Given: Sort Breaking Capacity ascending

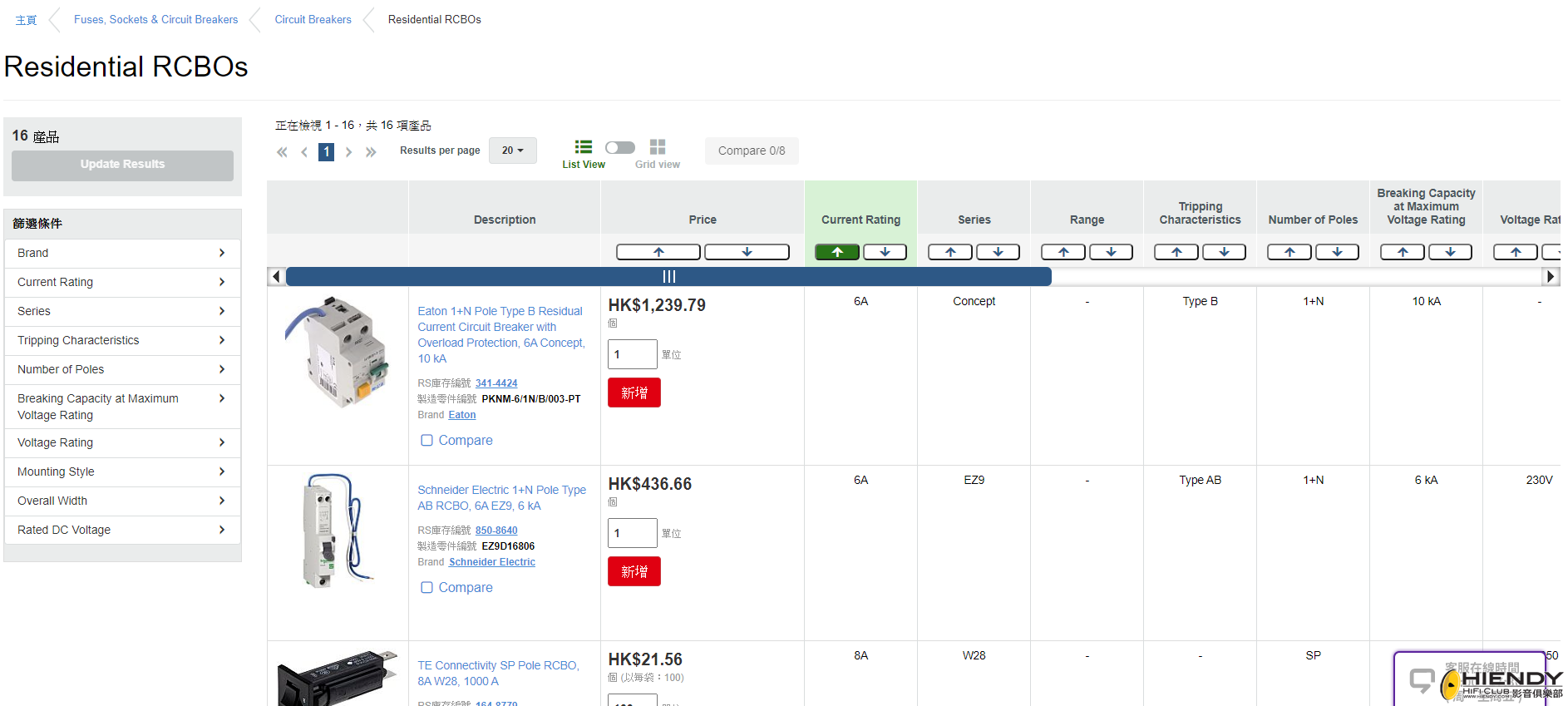Looking at the screenshot, I should coord(1403,252).
